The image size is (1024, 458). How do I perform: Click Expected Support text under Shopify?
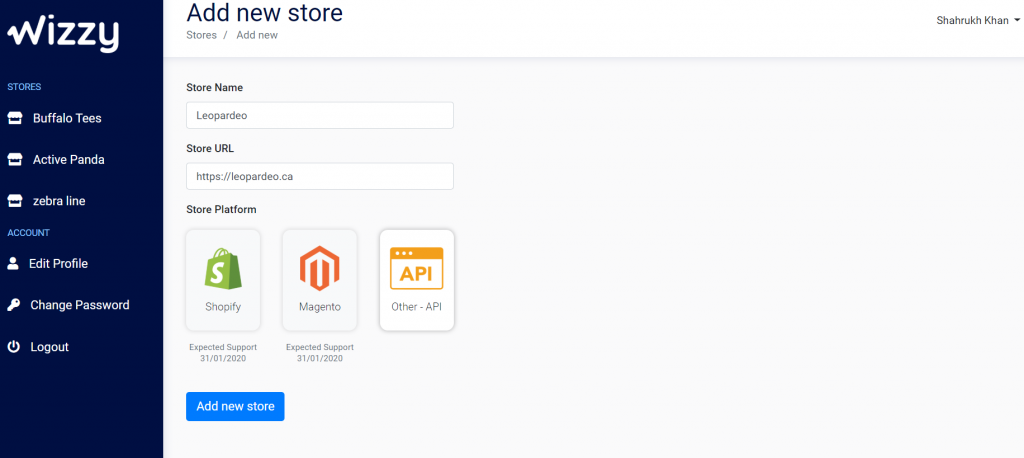click(223, 353)
